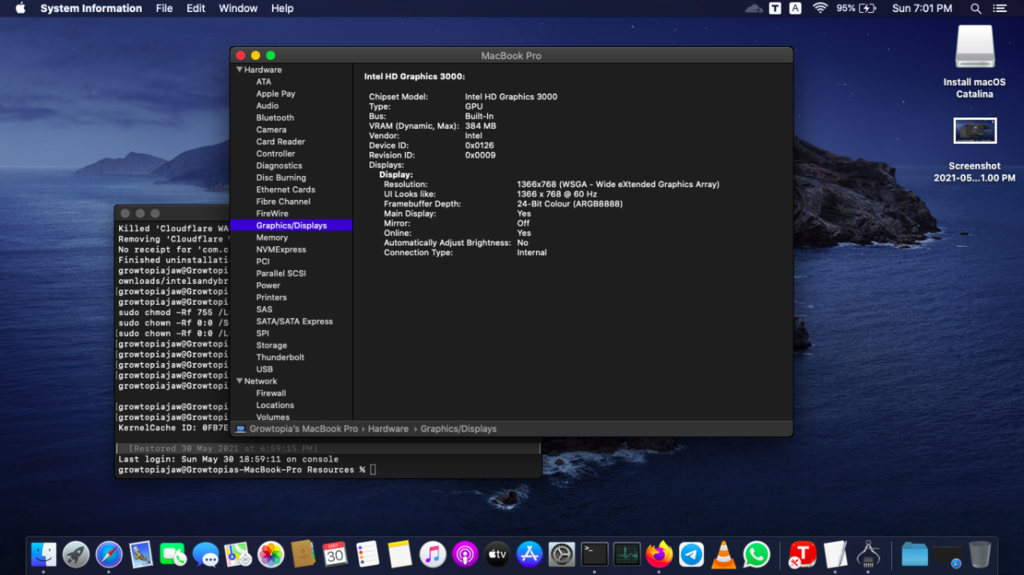The image size is (1024, 575).
Task: Select NVMExpress in the sidebar
Action: coord(281,250)
